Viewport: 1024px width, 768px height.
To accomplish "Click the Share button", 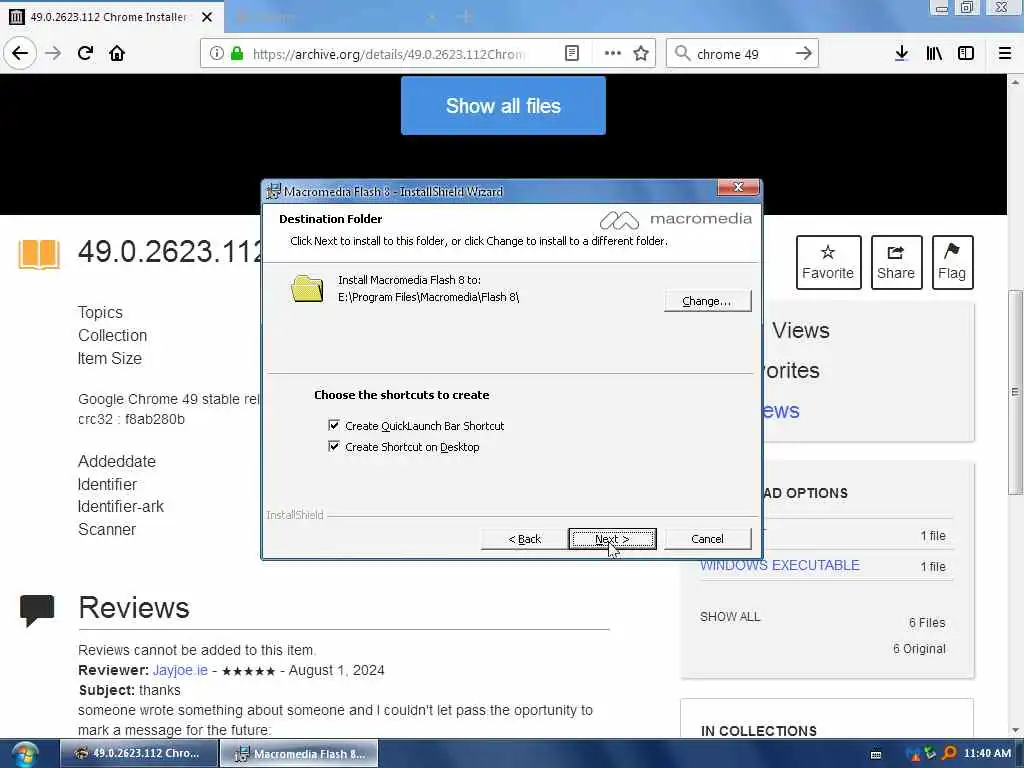I will coord(896,262).
